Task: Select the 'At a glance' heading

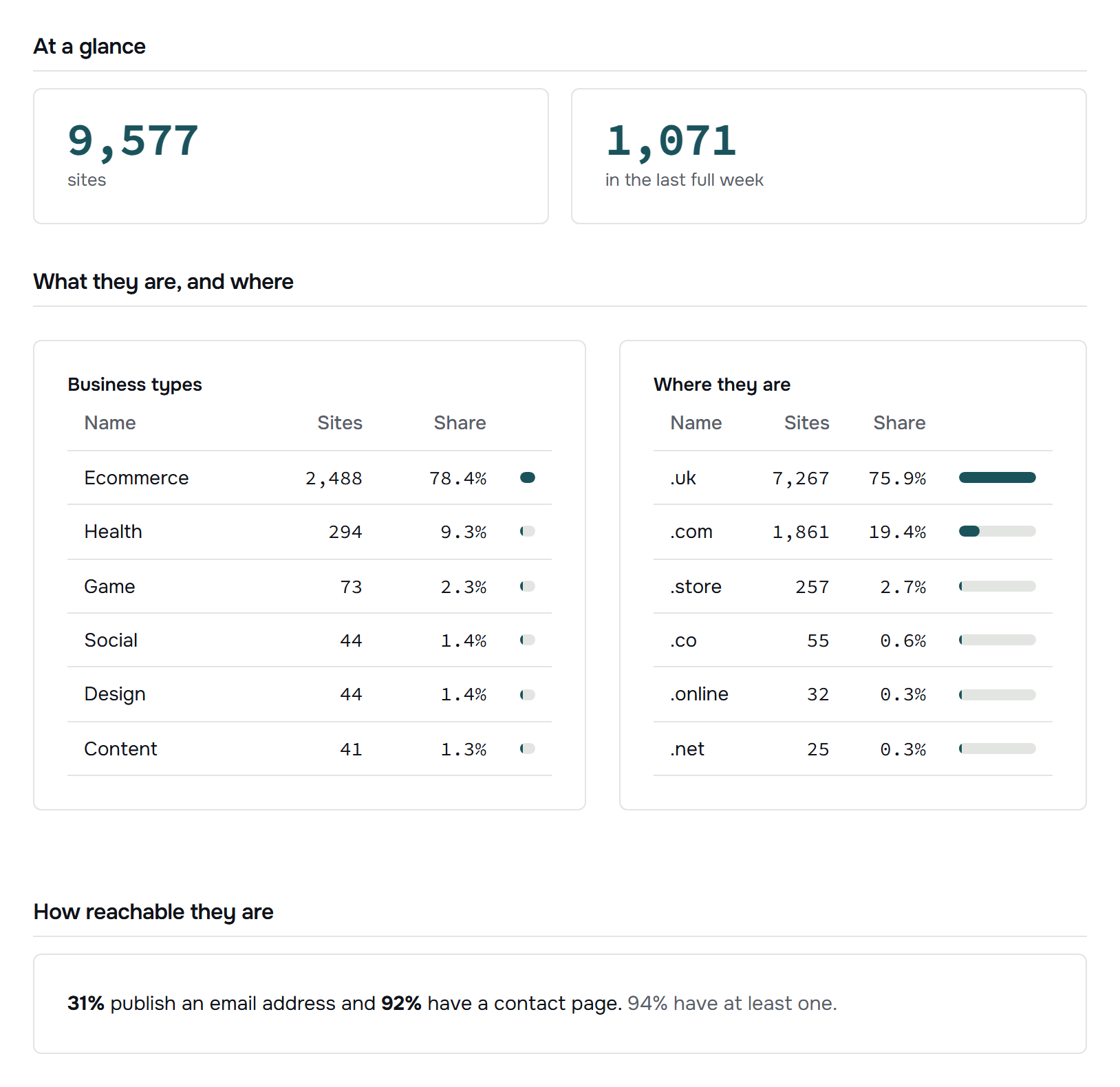Action: 89,46
